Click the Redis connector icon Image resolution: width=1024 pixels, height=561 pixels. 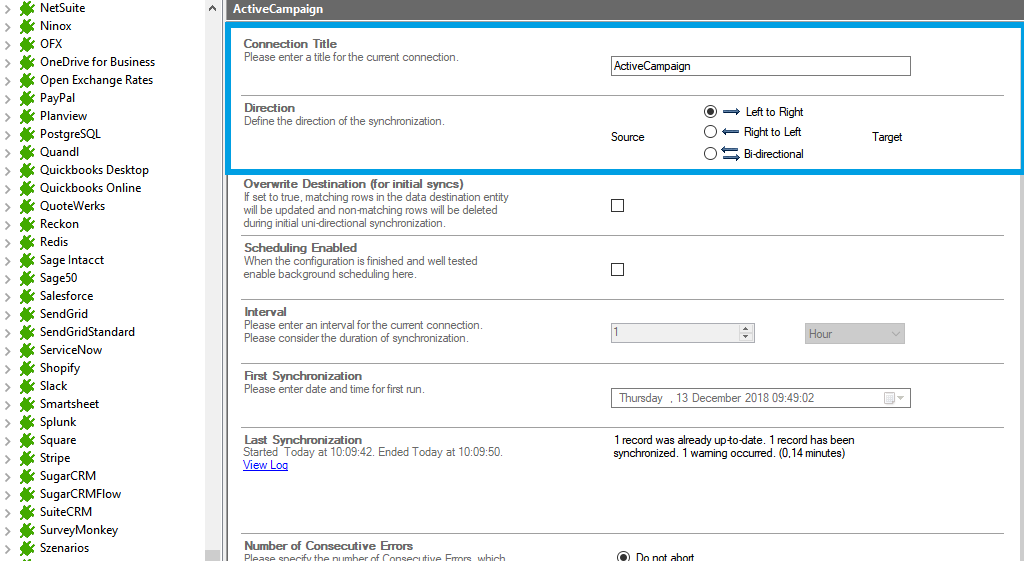27,242
